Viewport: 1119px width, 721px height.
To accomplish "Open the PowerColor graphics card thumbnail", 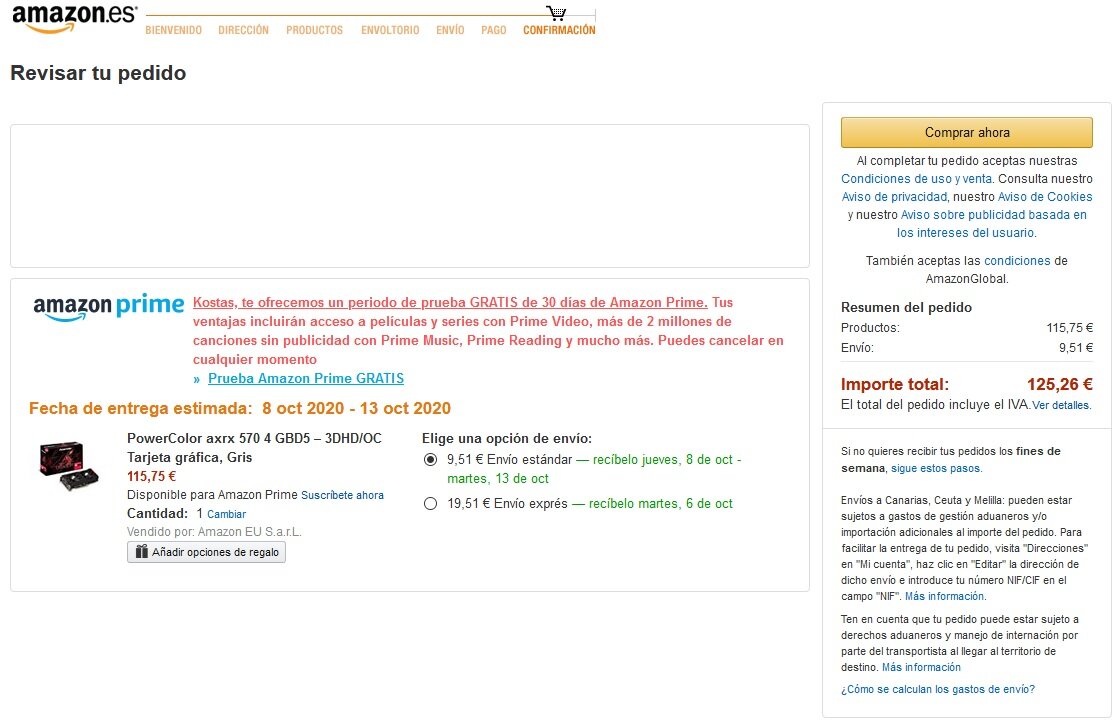I will click(x=69, y=466).
